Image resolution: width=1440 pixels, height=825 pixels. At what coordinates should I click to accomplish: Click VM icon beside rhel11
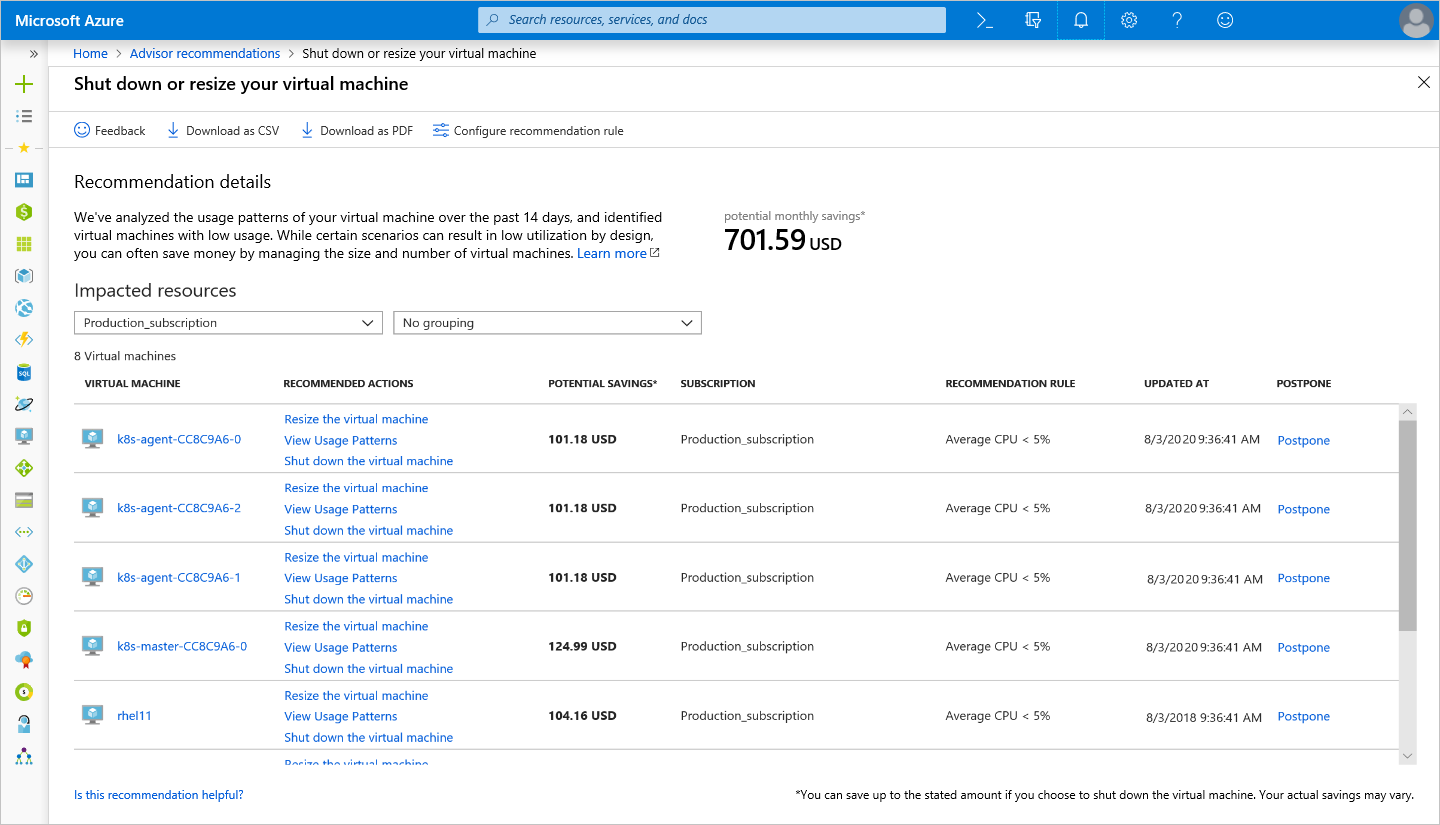tap(93, 715)
